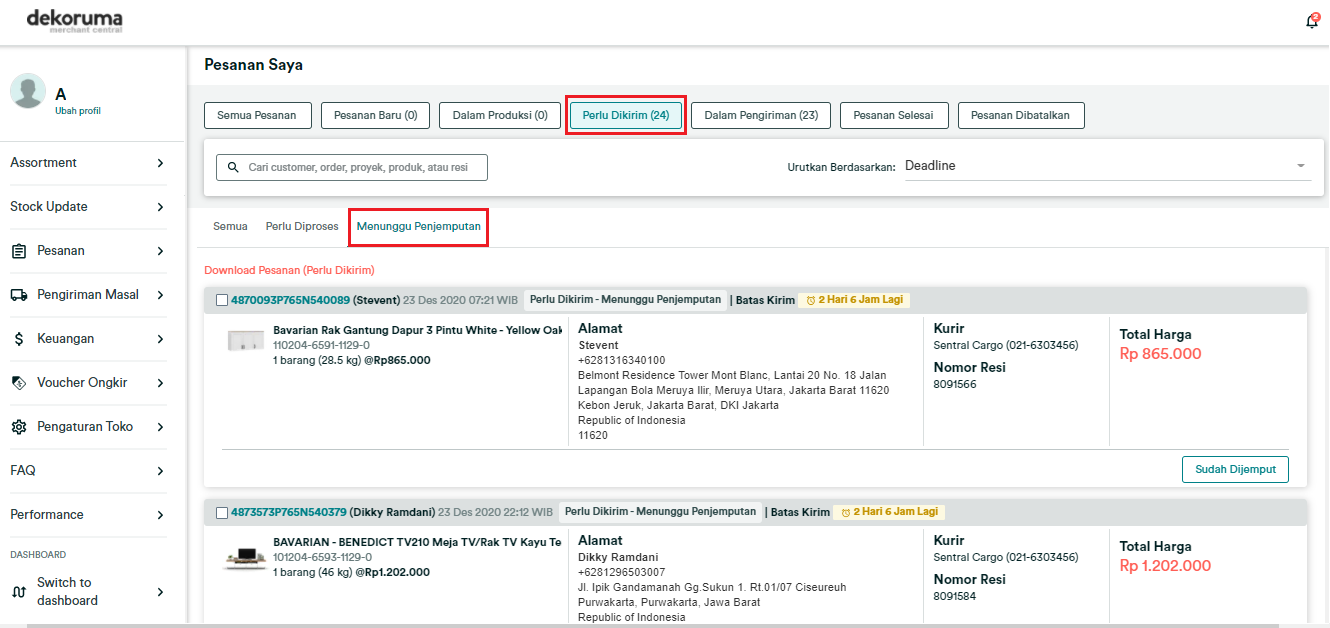Select the Pesanan Baru (0) tab
Viewport: 1330px width, 628px height.
pyautogui.click(x=375, y=115)
